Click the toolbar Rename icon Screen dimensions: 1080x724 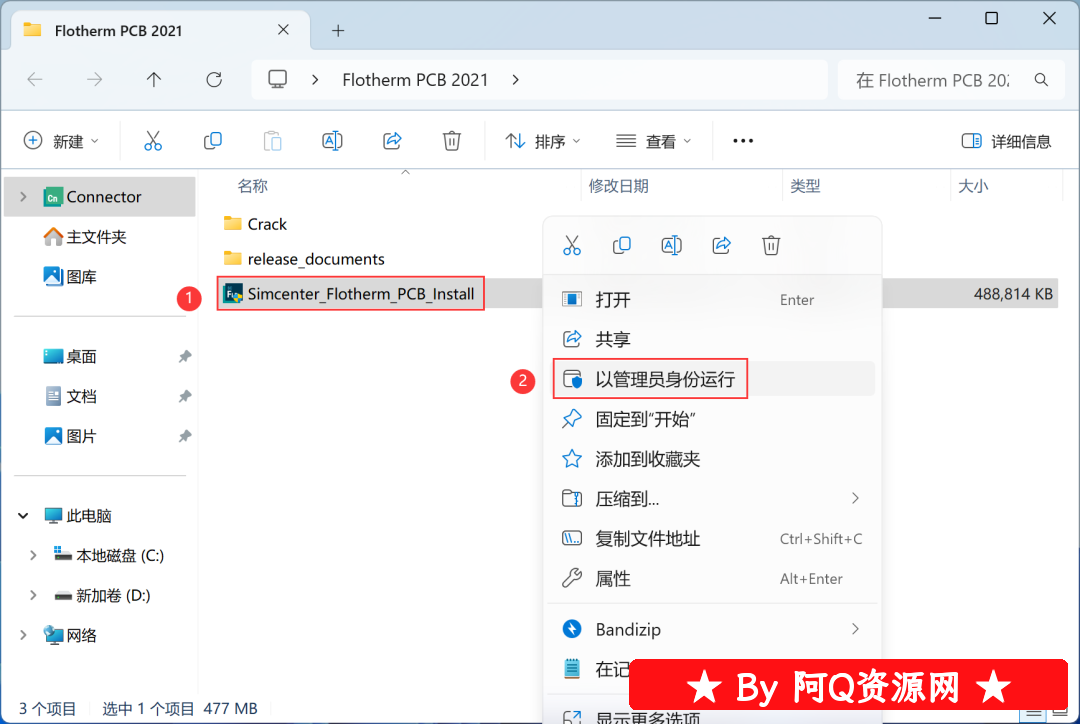[x=332, y=141]
